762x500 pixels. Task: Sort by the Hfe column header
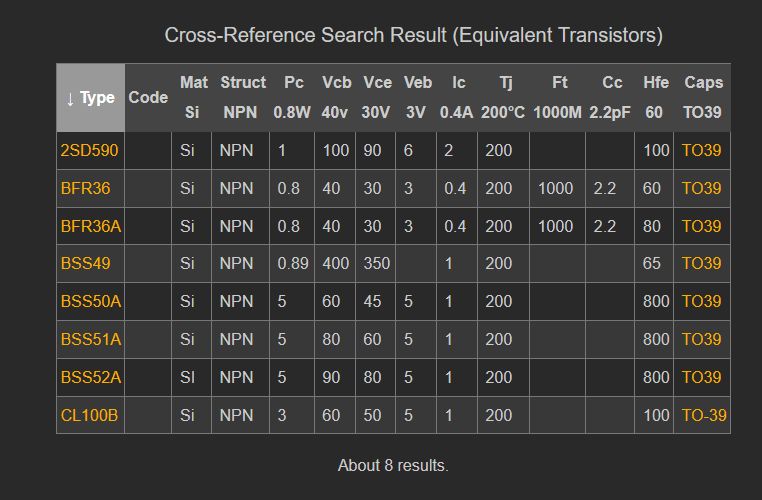pos(655,82)
